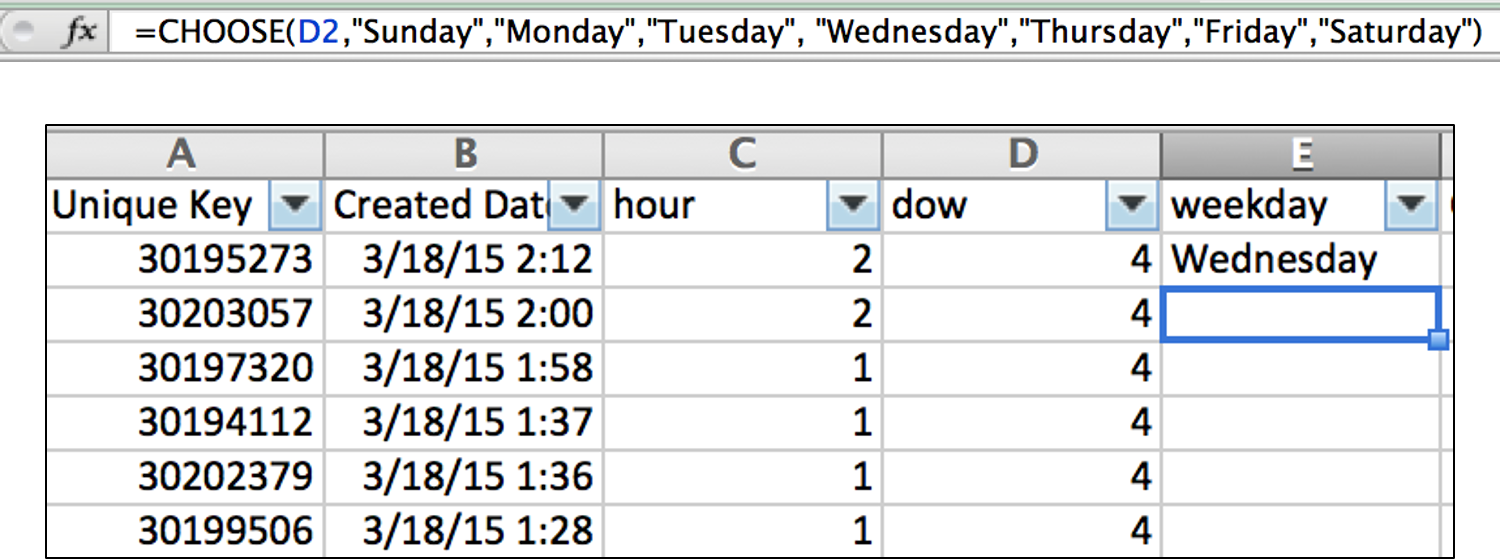The image size is (1500, 559).
Task: Open the Unique Key filter dropdown
Action: 296,206
